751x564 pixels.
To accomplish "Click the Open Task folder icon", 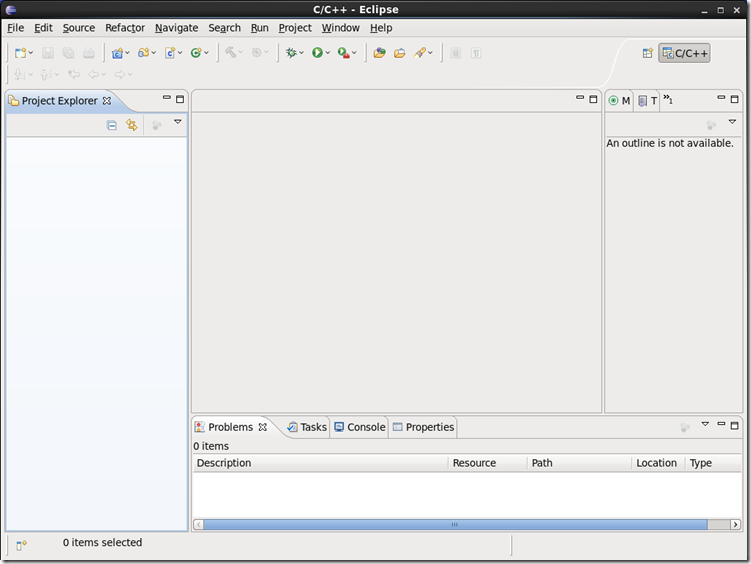I will (399, 53).
